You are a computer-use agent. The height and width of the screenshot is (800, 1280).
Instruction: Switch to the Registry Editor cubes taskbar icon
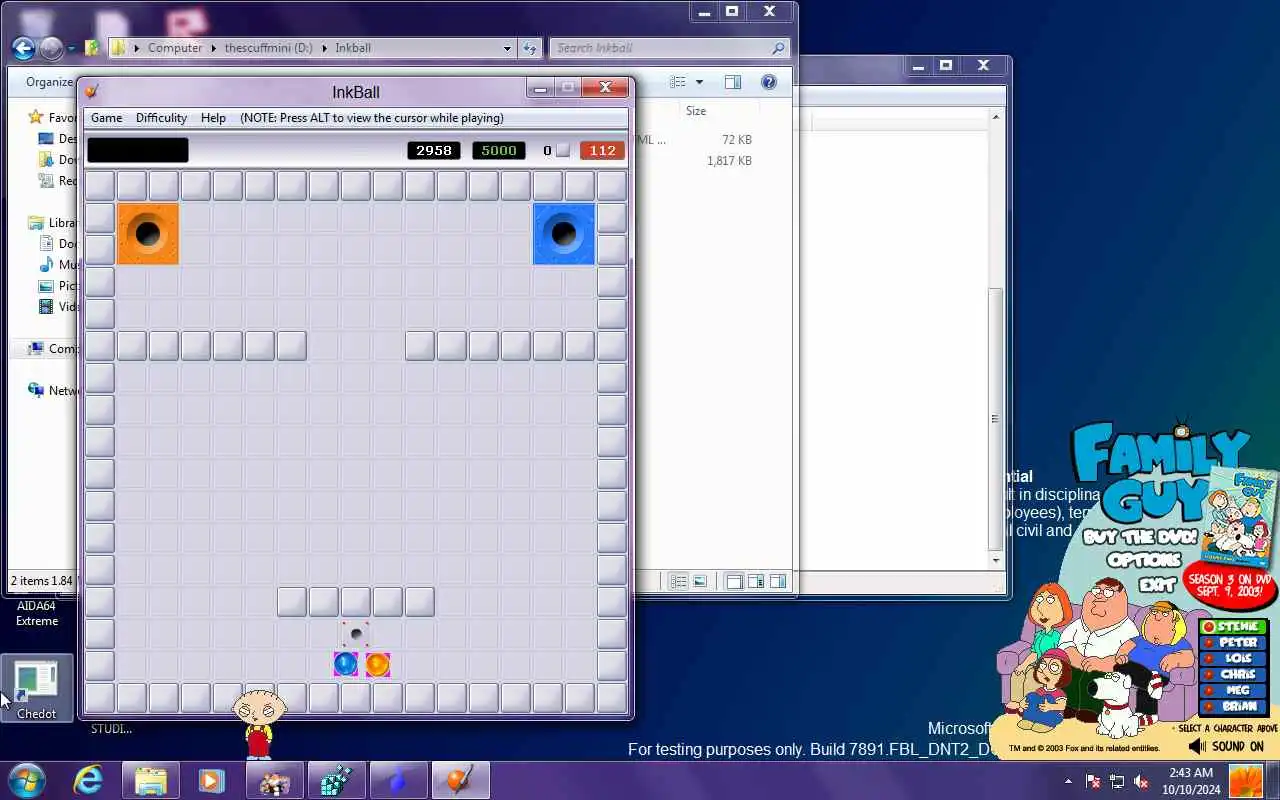(x=336, y=781)
